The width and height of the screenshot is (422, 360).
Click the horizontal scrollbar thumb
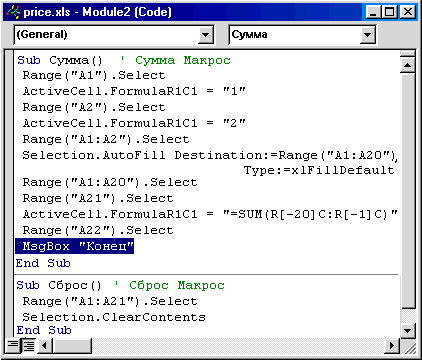click(x=72, y=345)
